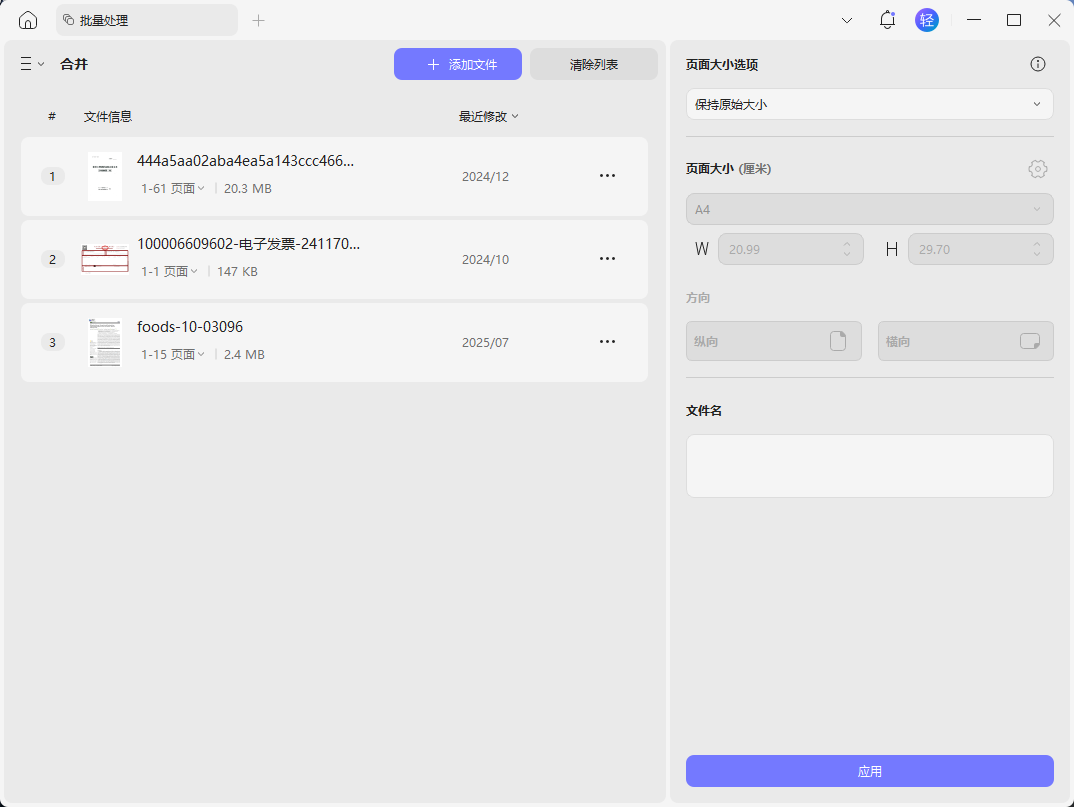The image size is (1074, 807).
Task: Click row number 1 badge
Action: (53, 176)
